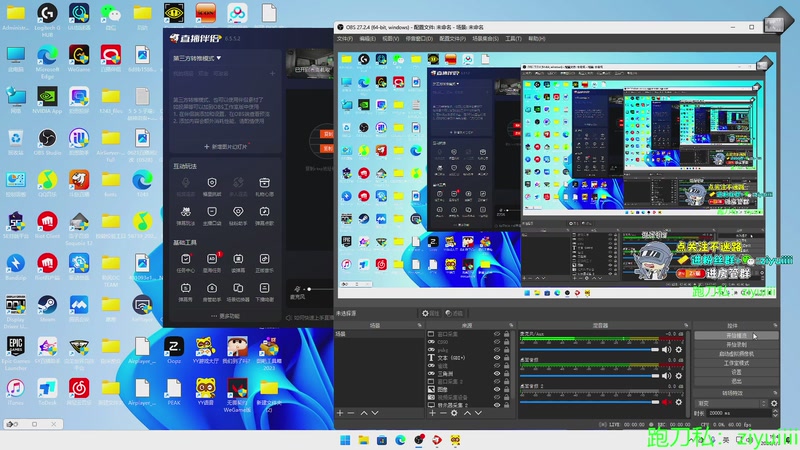
Task: Open OBS 编辑(E) menu
Action: [x=367, y=39]
